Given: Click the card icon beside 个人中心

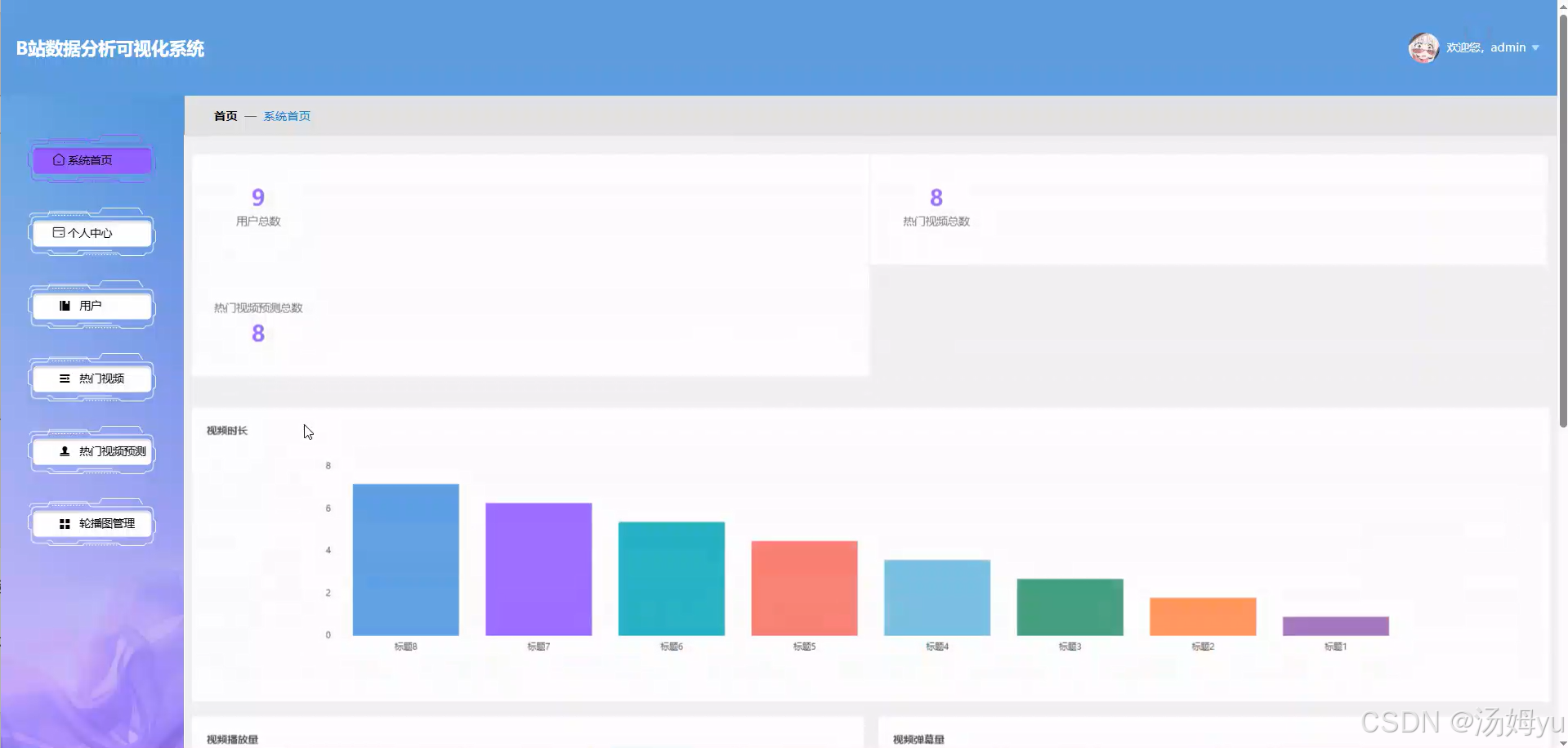Looking at the screenshot, I should [59, 233].
